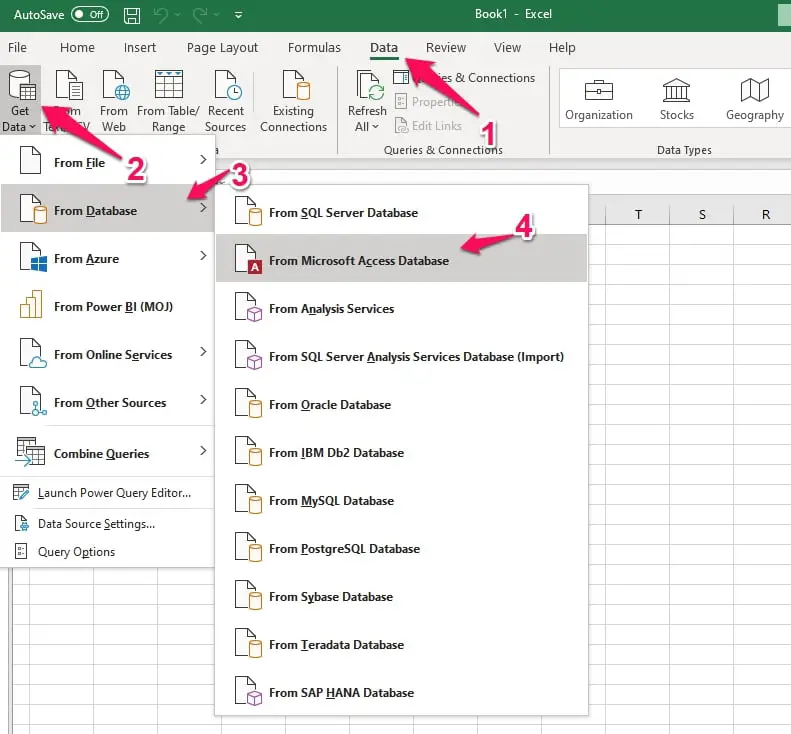This screenshot has width=791, height=734.
Task: Open Customize Quick Access Toolbar dropdown
Action: point(238,15)
